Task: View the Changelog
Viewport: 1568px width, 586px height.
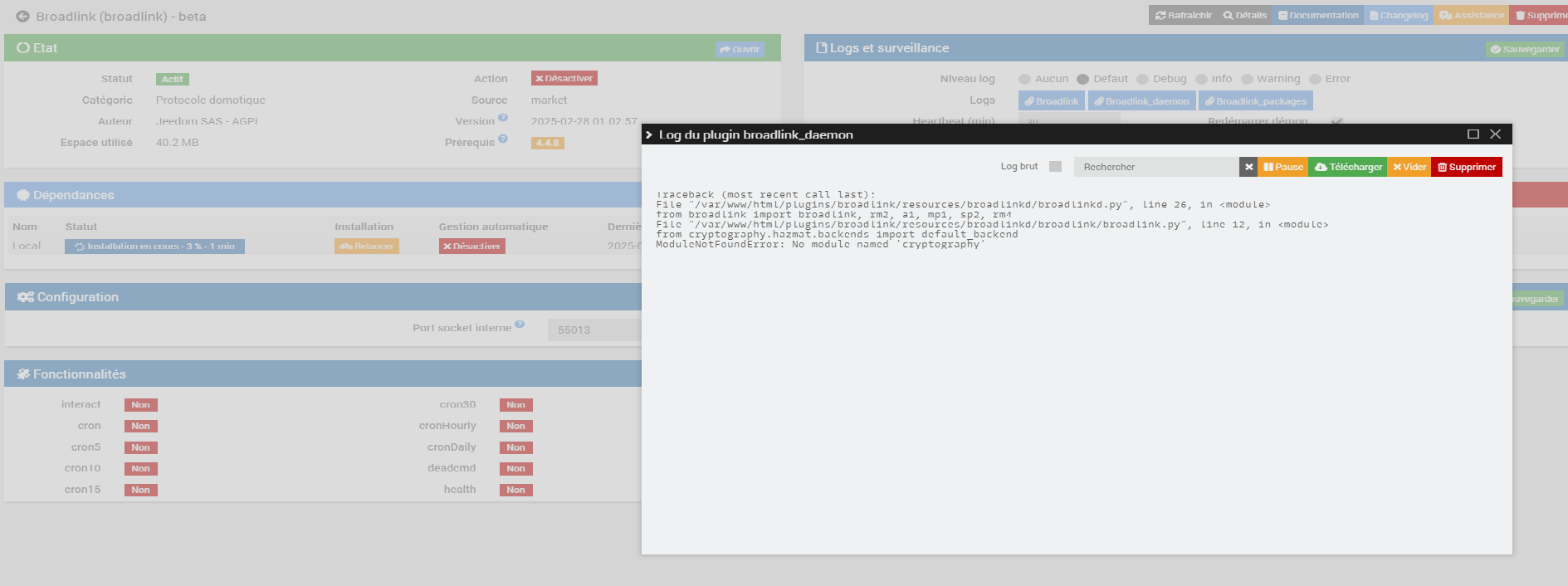Action: pyautogui.click(x=1399, y=15)
